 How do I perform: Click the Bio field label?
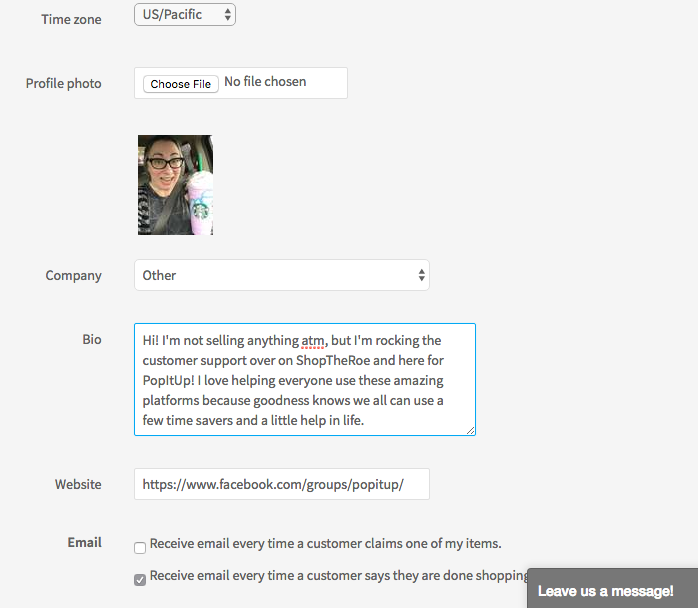[x=92, y=340]
